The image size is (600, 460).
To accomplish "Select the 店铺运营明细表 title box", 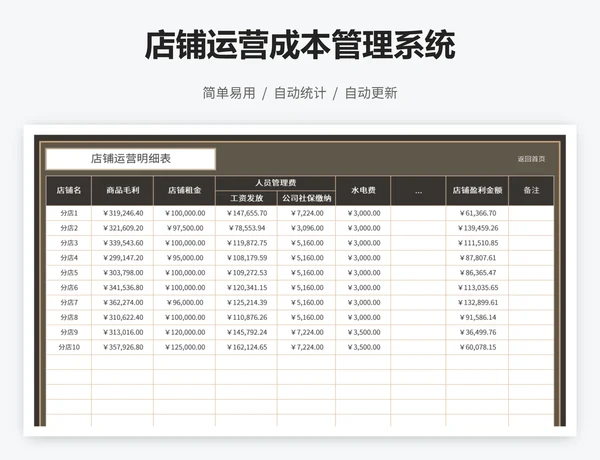I will (130, 159).
